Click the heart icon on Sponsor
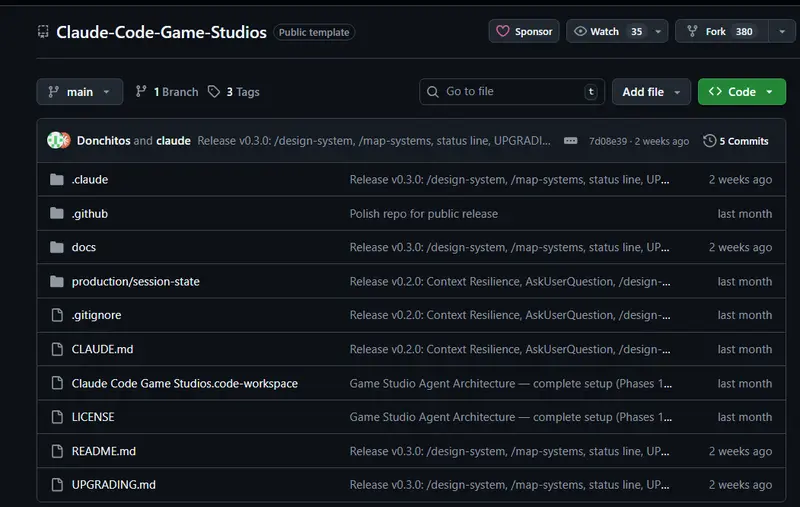800x507 pixels. pos(503,31)
